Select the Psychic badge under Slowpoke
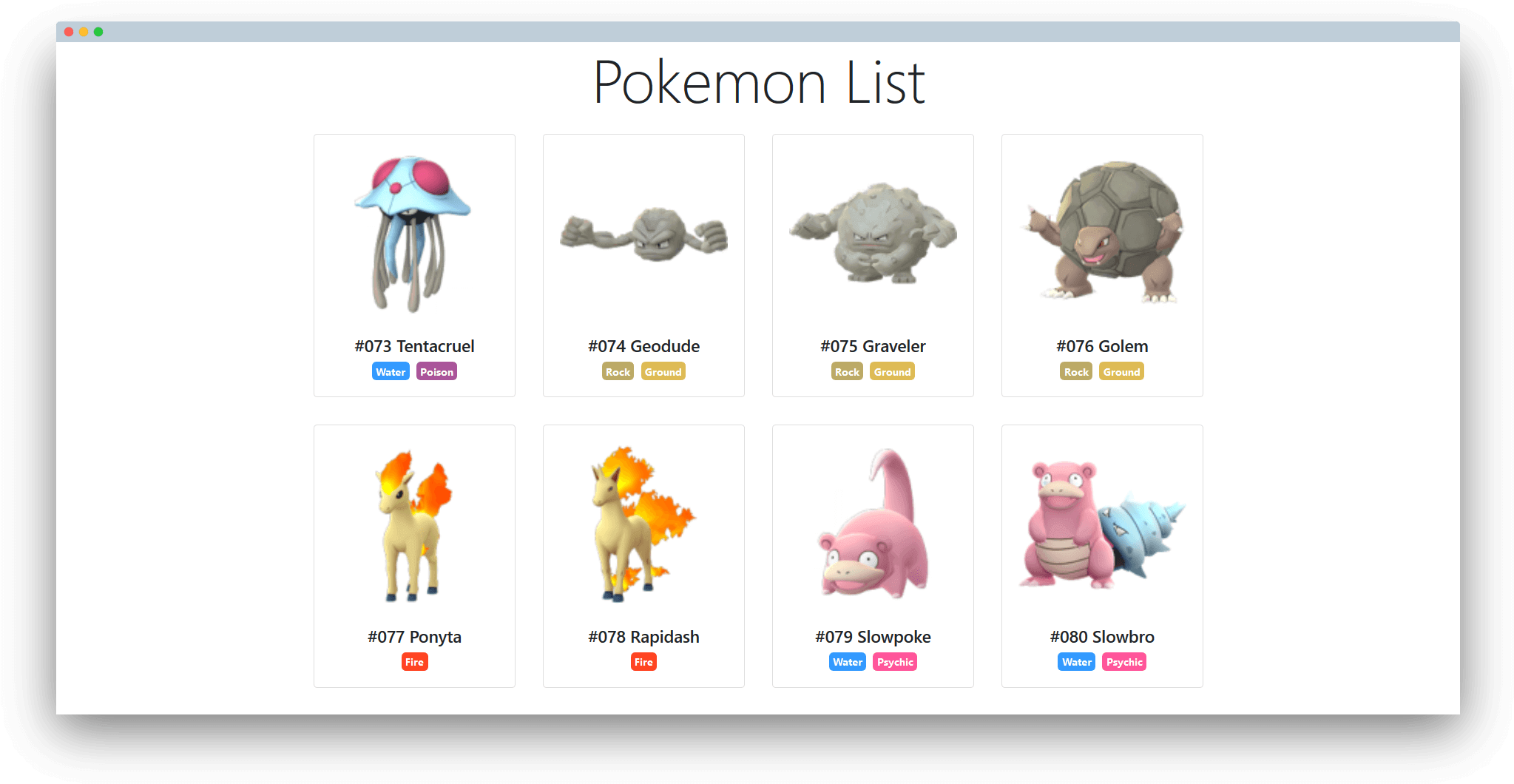 pos(895,662)
